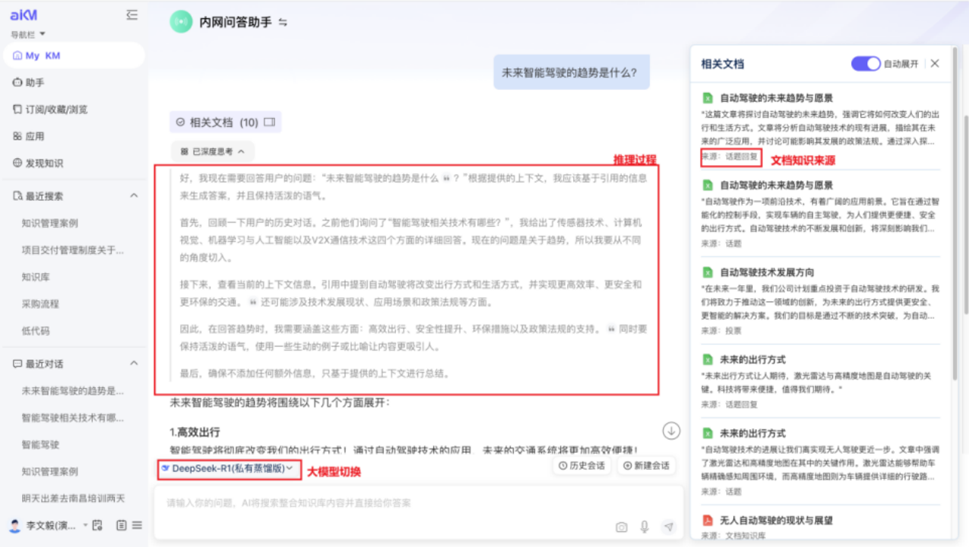Click the 历史会话 button
The width and height of the screenshot is (969, 547).
582,466
